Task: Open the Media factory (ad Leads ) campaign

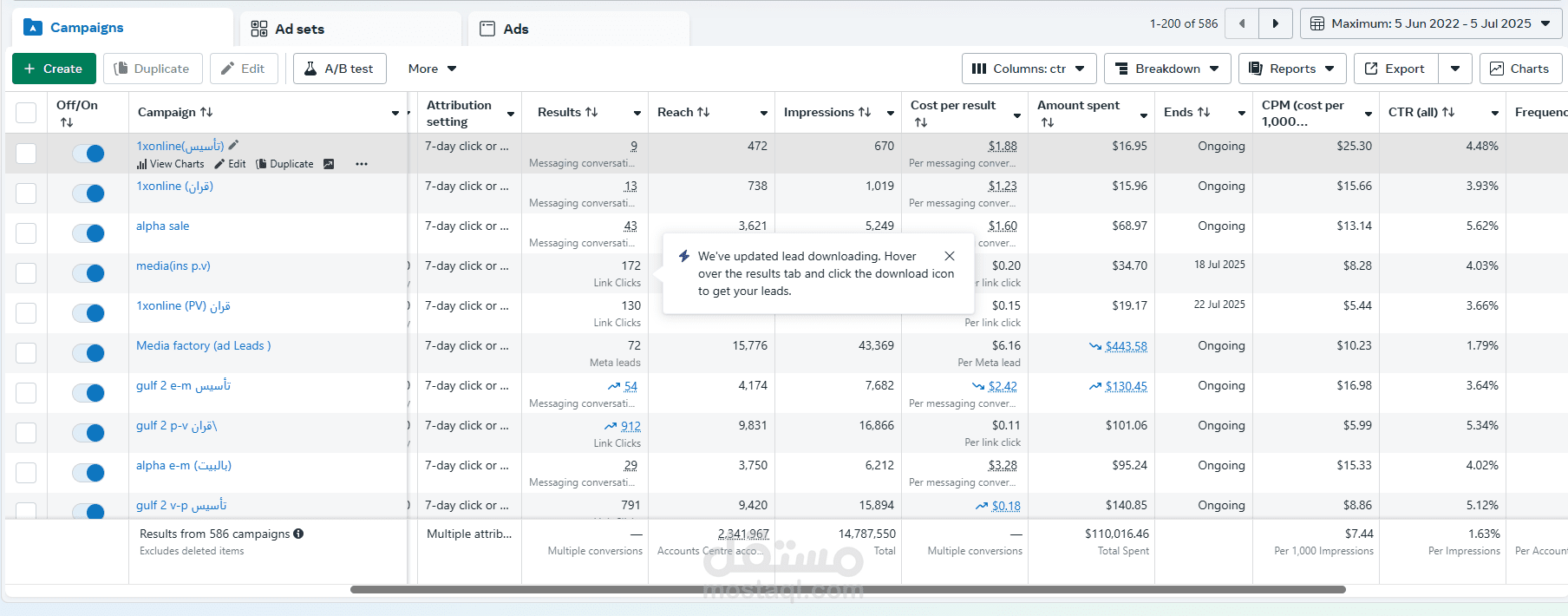Action: tap(203, 345)
